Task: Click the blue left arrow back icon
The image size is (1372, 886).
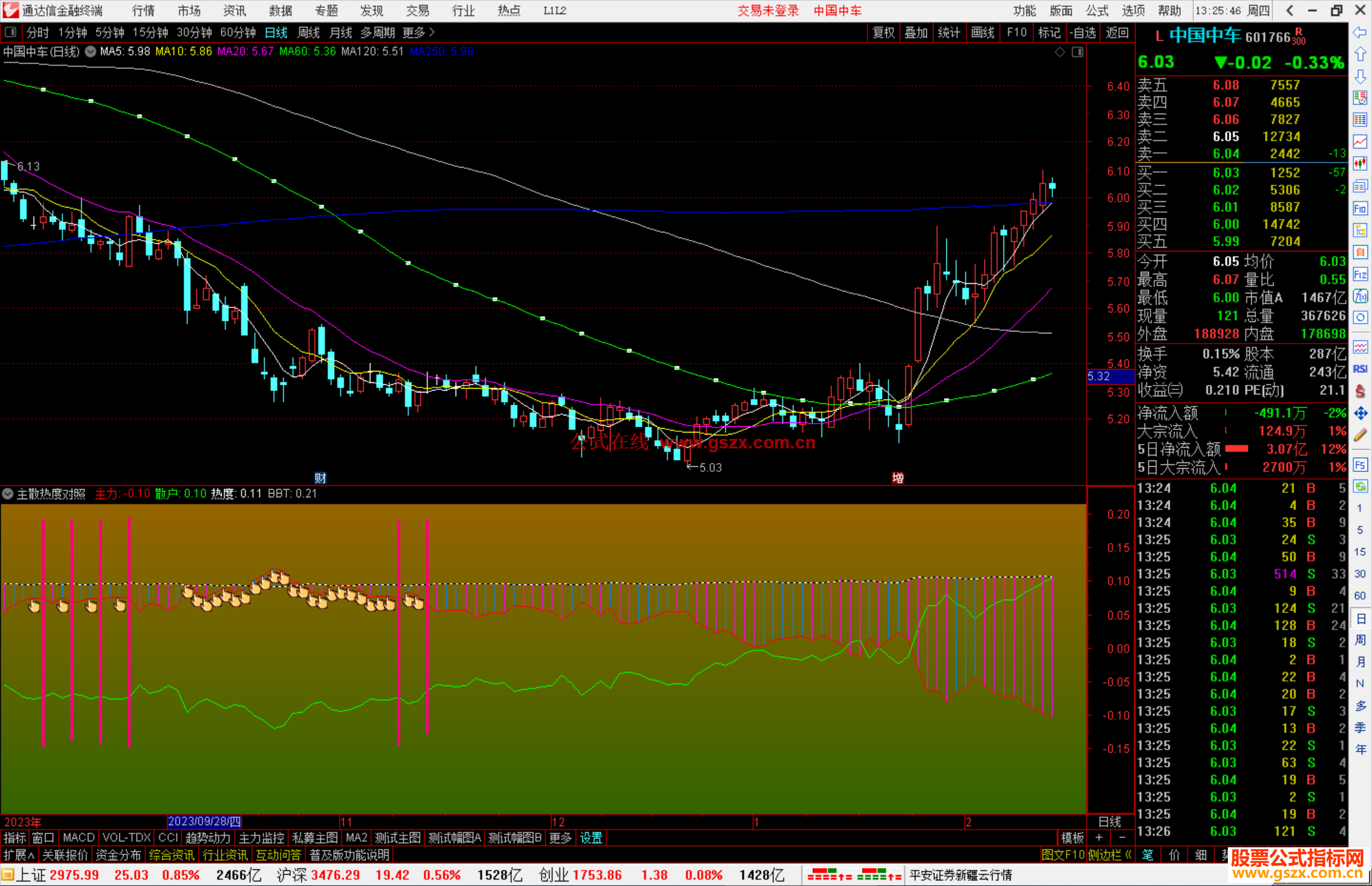Action: coord(1360,32)
